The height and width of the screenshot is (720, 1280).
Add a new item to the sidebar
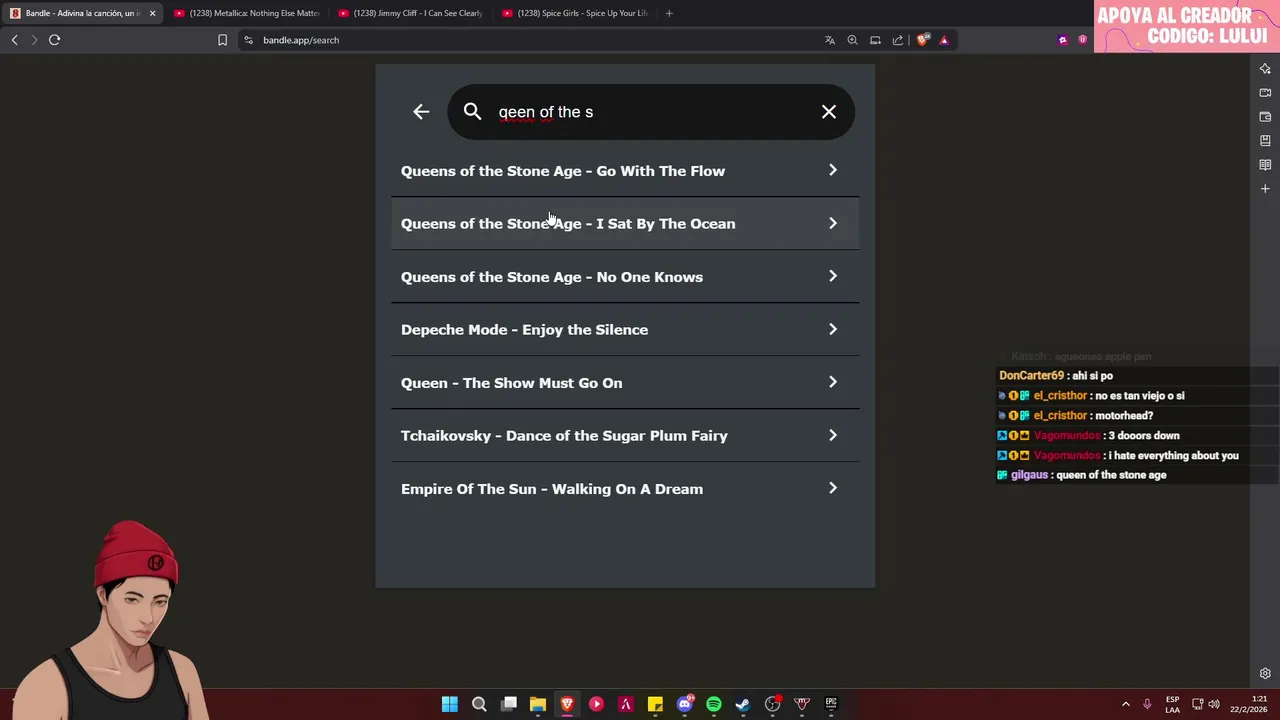pyautogui.click(x=1265, y=189)
